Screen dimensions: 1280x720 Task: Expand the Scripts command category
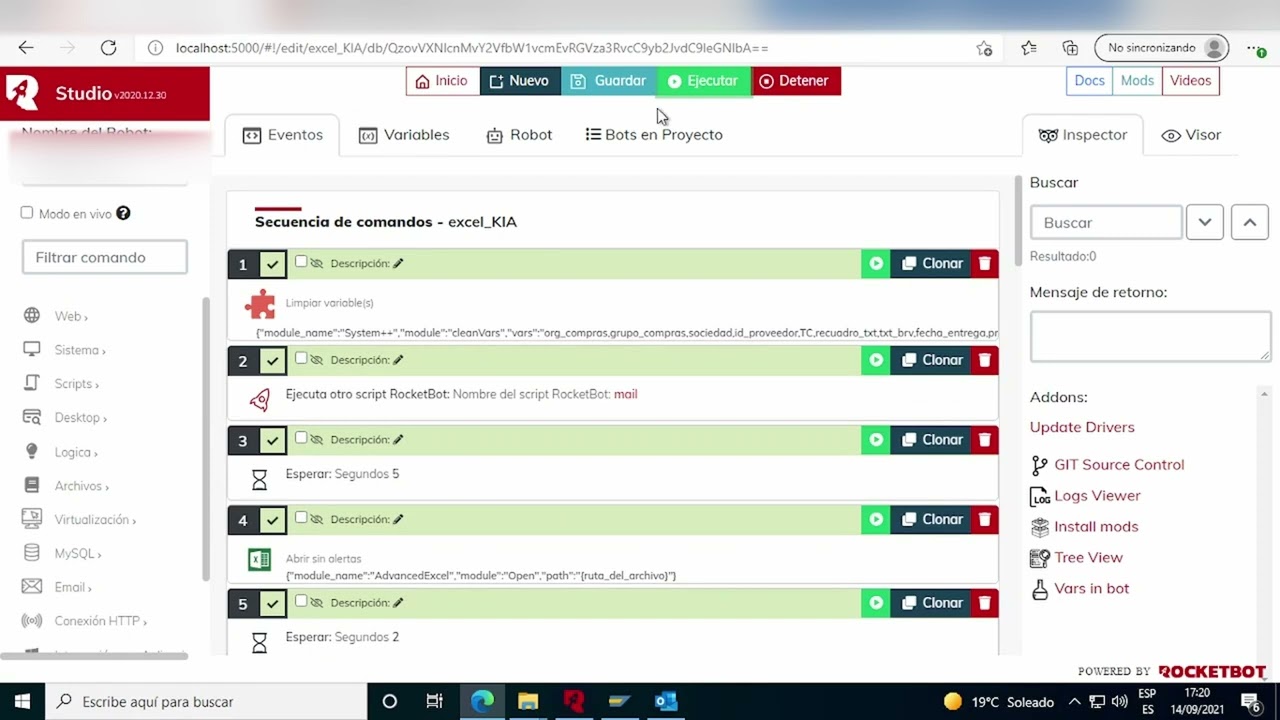click(76, 384)
